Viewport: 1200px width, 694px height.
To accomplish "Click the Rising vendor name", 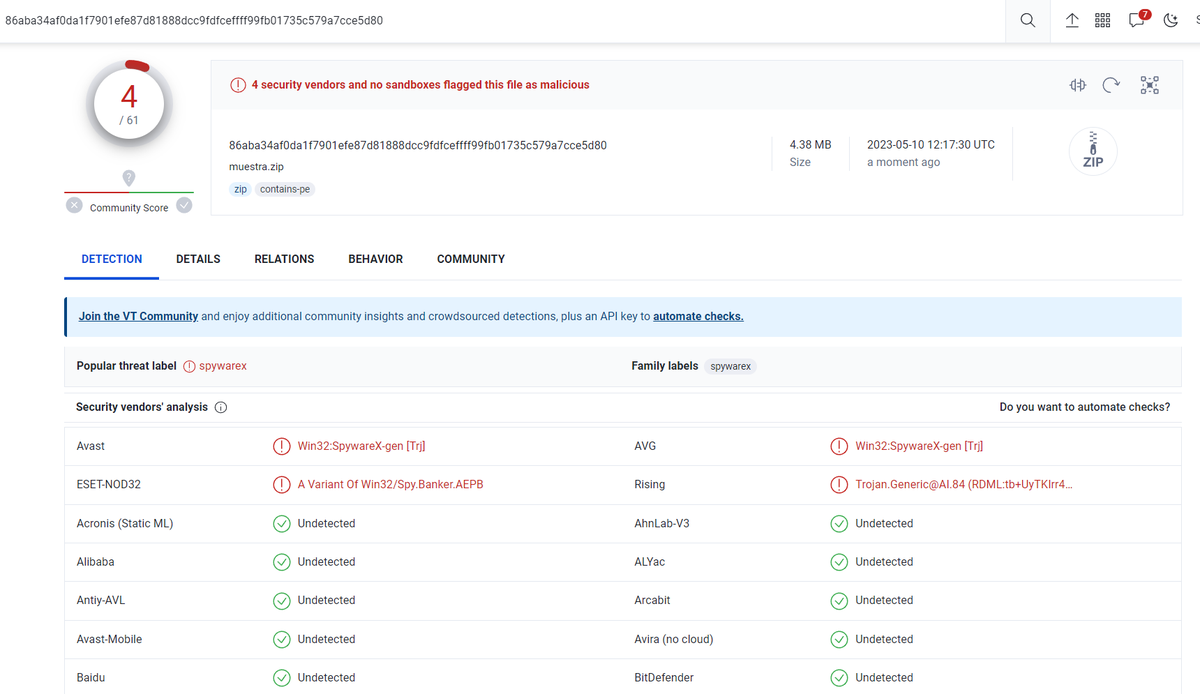I will [650, 484].
